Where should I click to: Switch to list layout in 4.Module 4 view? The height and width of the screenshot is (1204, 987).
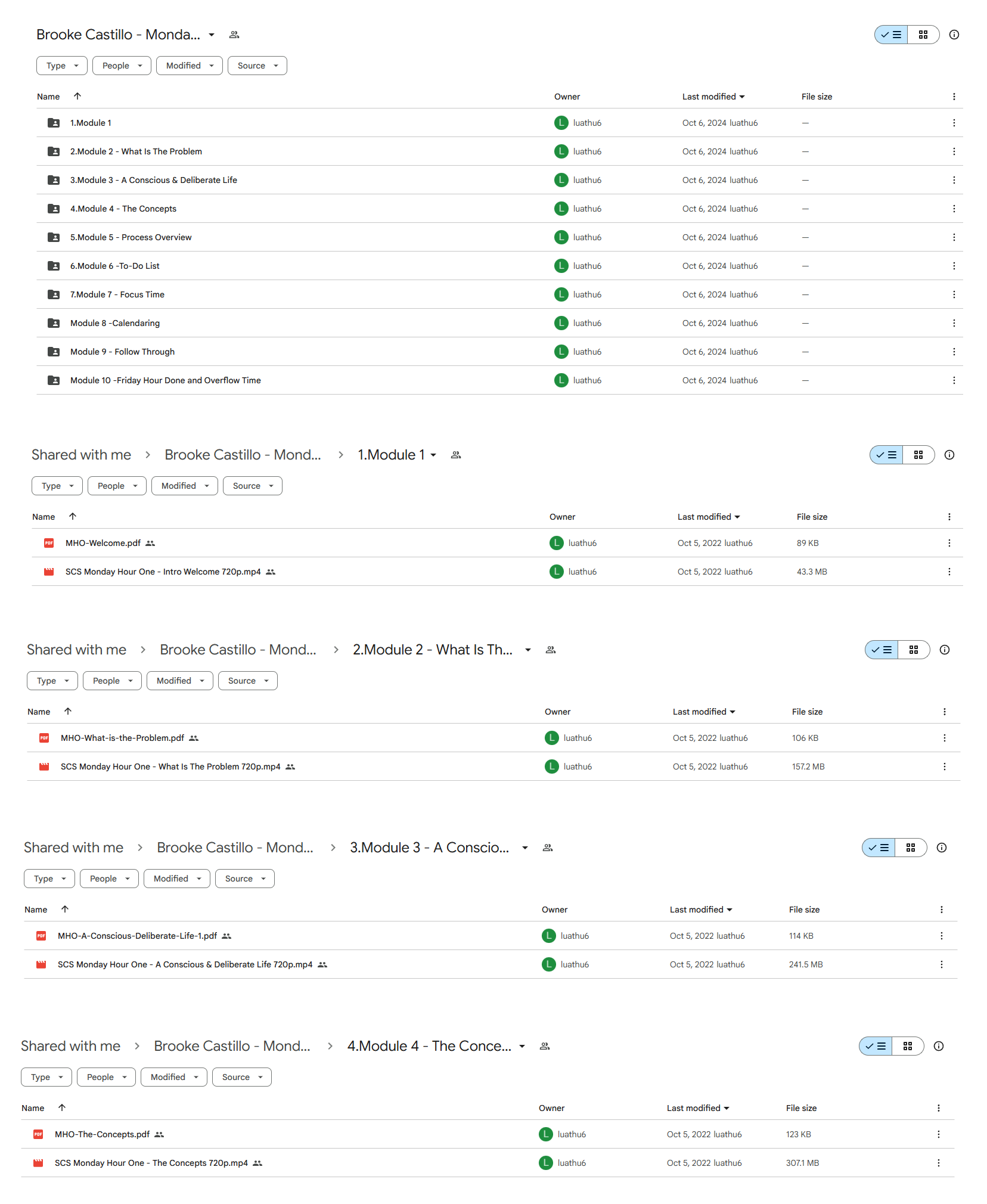point(876,1046)
